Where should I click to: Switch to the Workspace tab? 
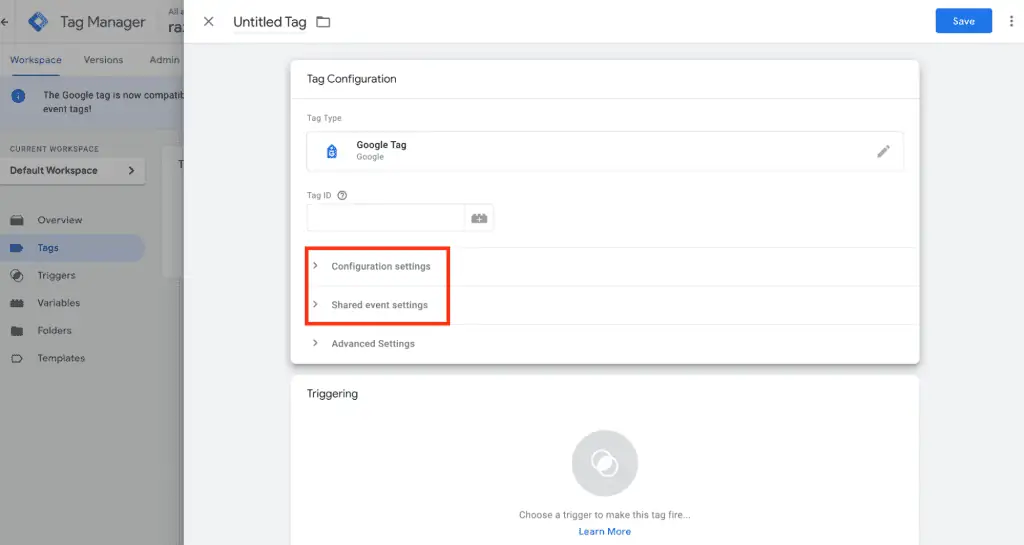click(x=35, y=59)
